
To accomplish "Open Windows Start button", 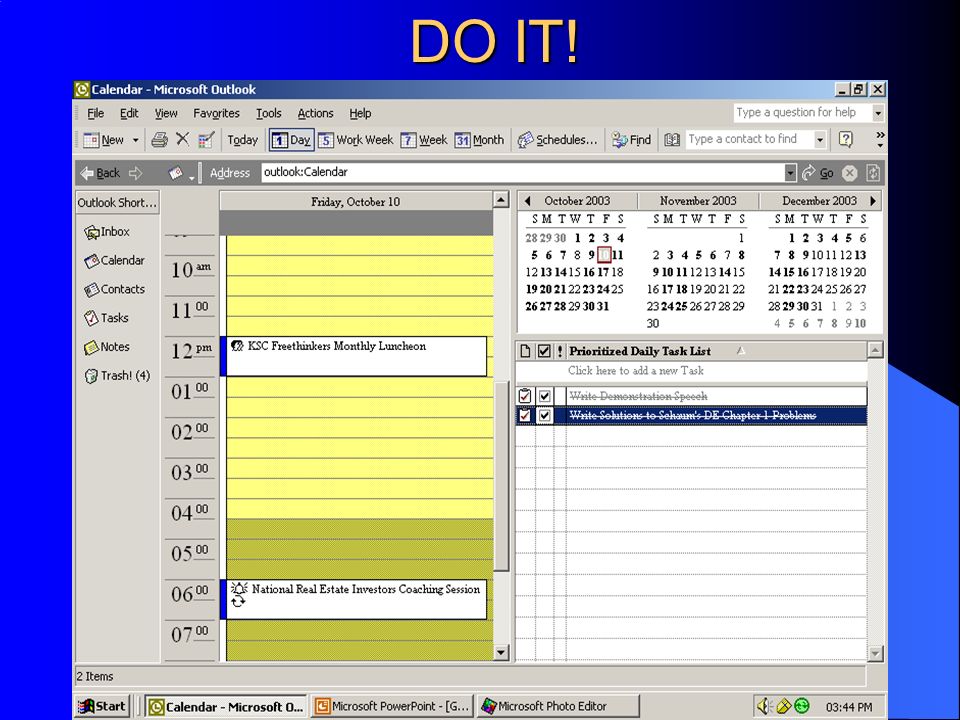I will point(103,707).
